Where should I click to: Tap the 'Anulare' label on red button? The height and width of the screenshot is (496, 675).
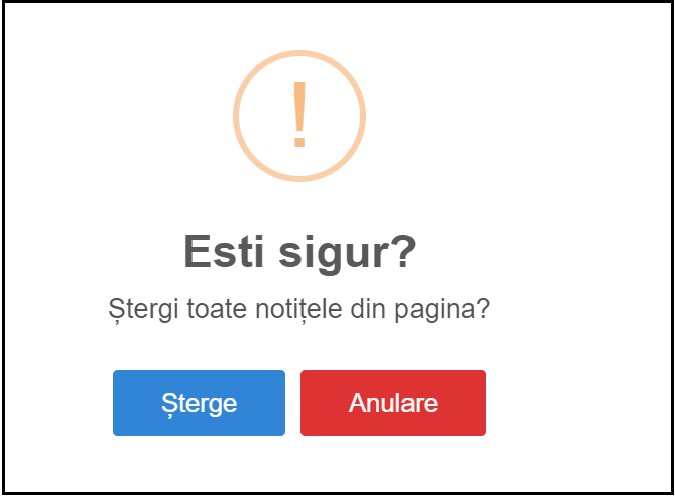[x=393, y=403]
